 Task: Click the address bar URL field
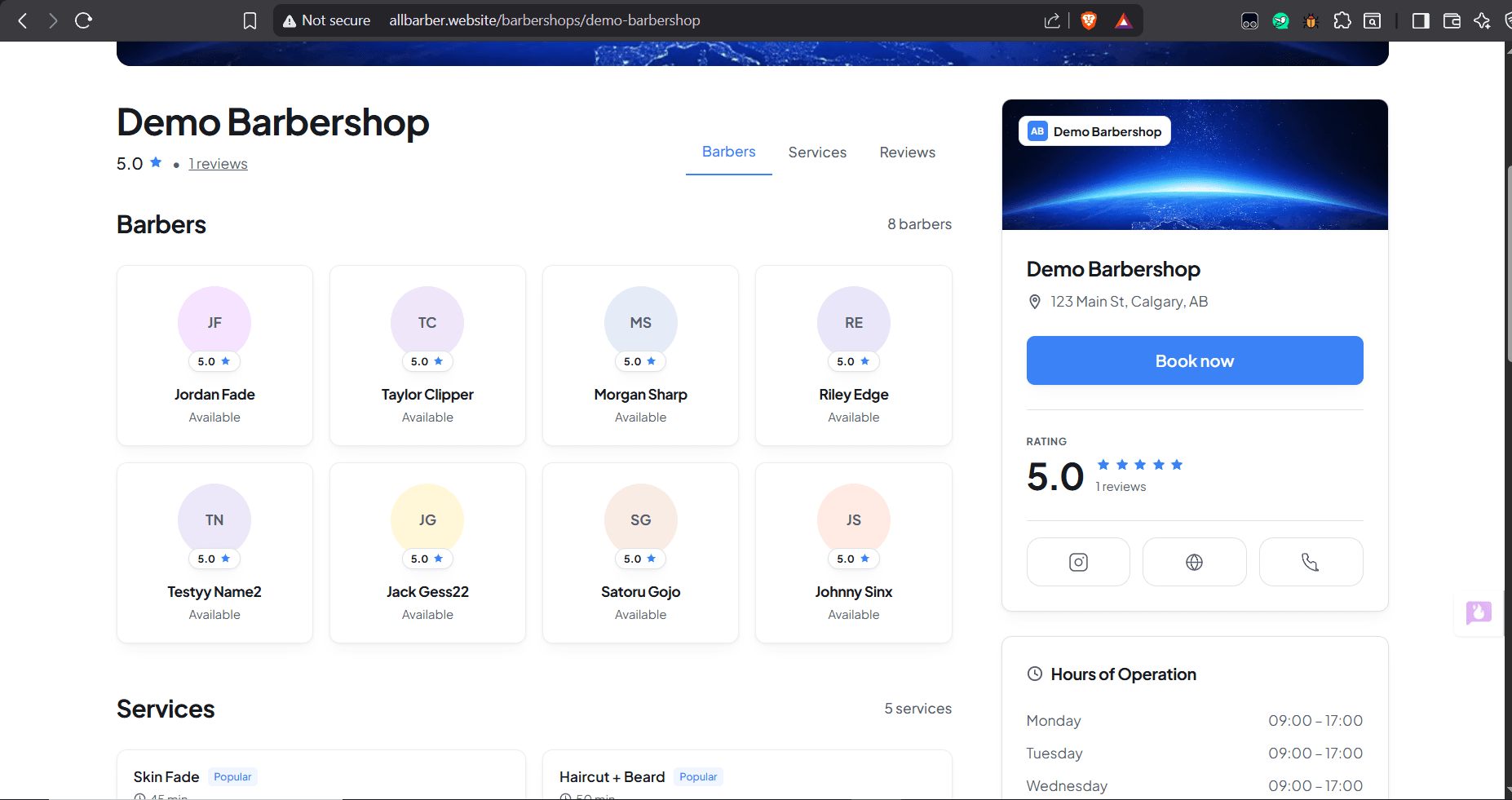[545, 20]
